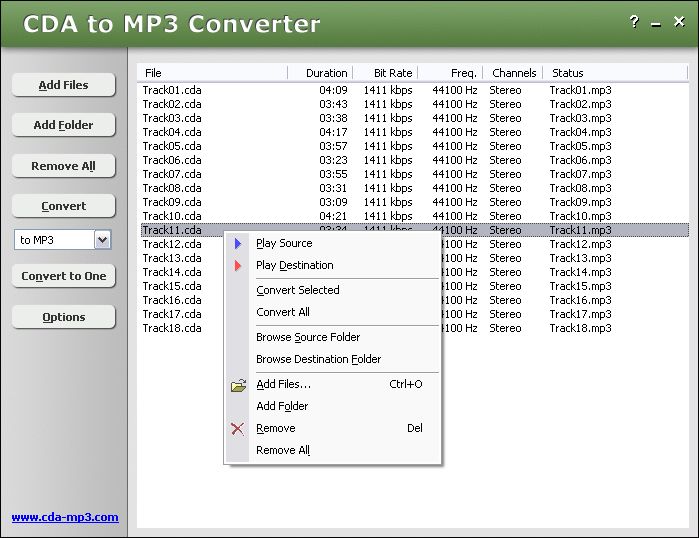Select the 'to MP3' format combo box
Screen dimensions: 699x538
(62, 240)
